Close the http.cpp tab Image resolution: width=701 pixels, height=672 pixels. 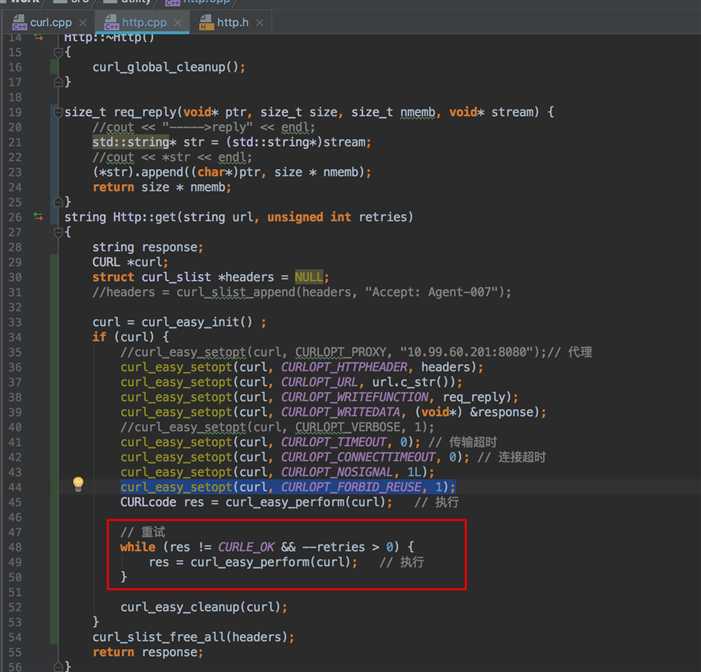click(177, 22)
